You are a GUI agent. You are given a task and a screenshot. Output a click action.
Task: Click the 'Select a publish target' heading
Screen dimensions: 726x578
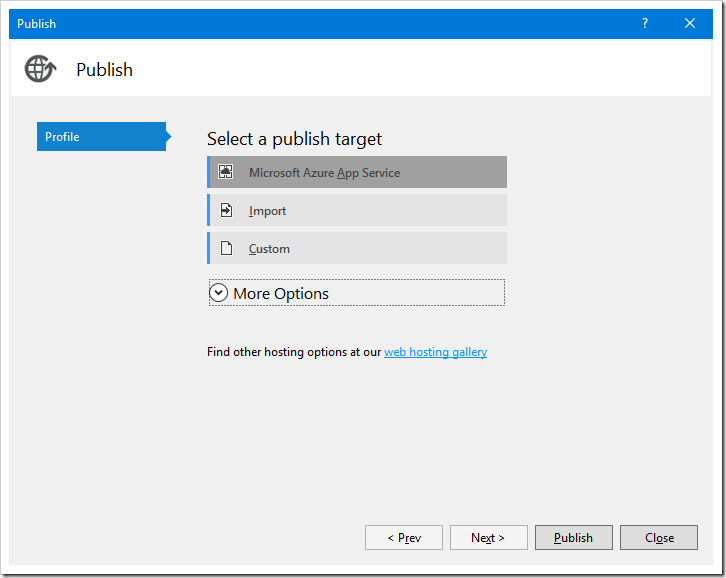coord(294,139)
